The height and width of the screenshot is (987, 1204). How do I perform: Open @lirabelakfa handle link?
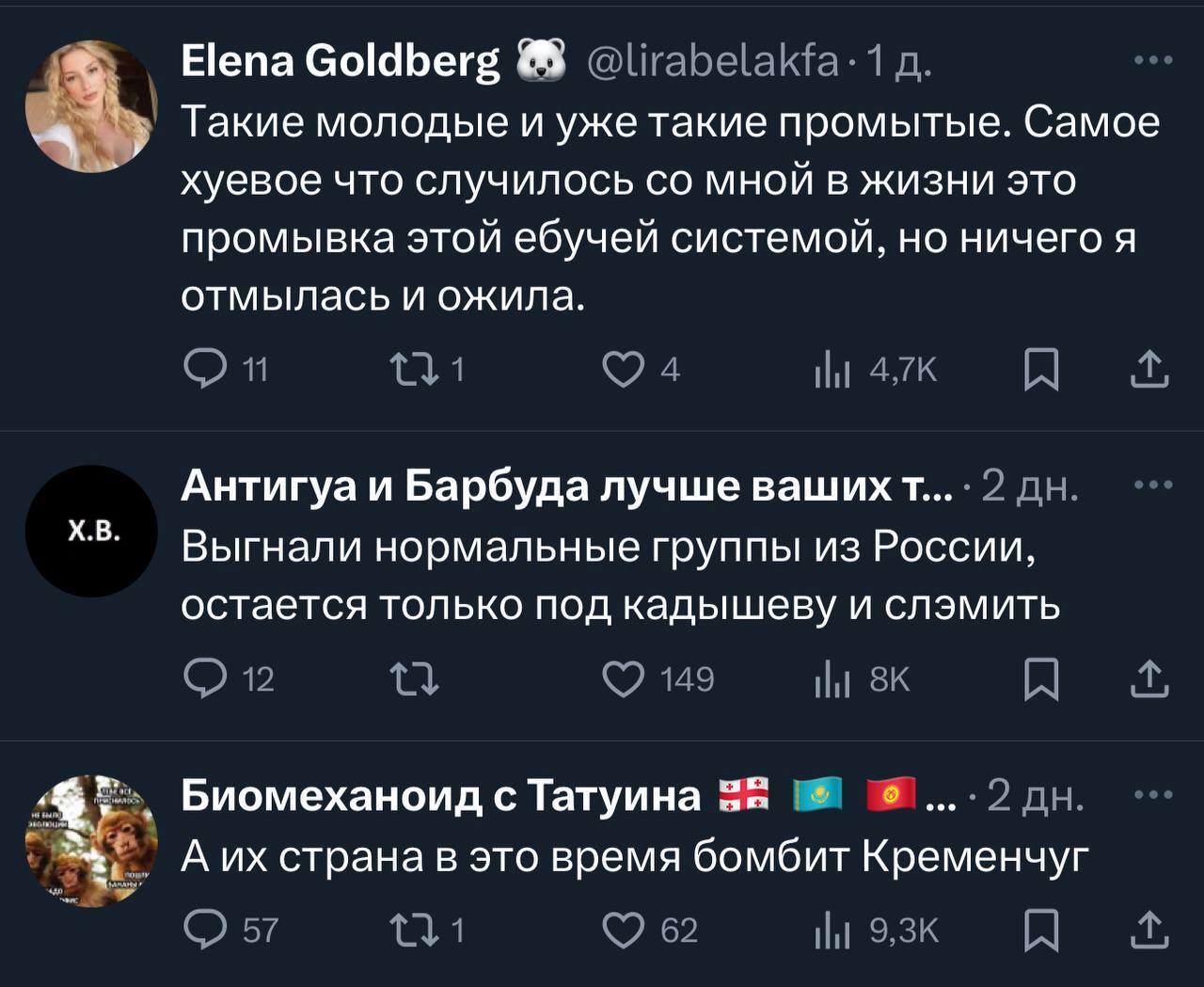712,61
